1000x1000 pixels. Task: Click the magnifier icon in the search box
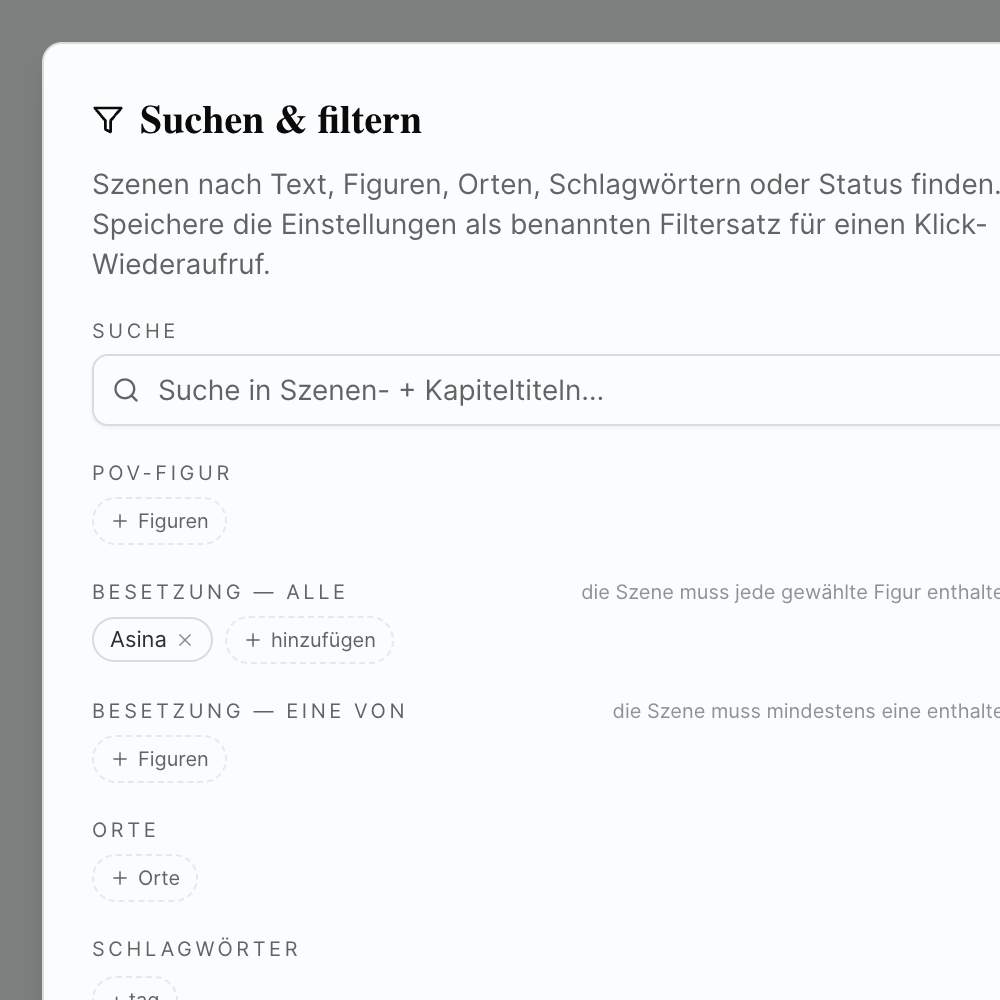click(126, 390)
